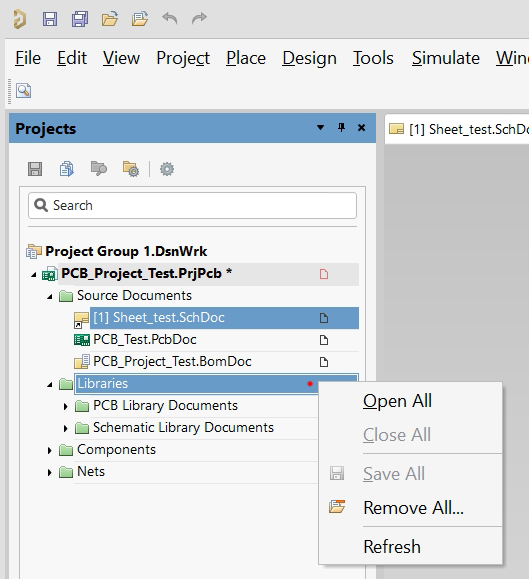Click the Save icon in the title toolbar
Image resolution: width=529 pixels, height=579 pixels.
pyautogui.click(x=50, y=19)
